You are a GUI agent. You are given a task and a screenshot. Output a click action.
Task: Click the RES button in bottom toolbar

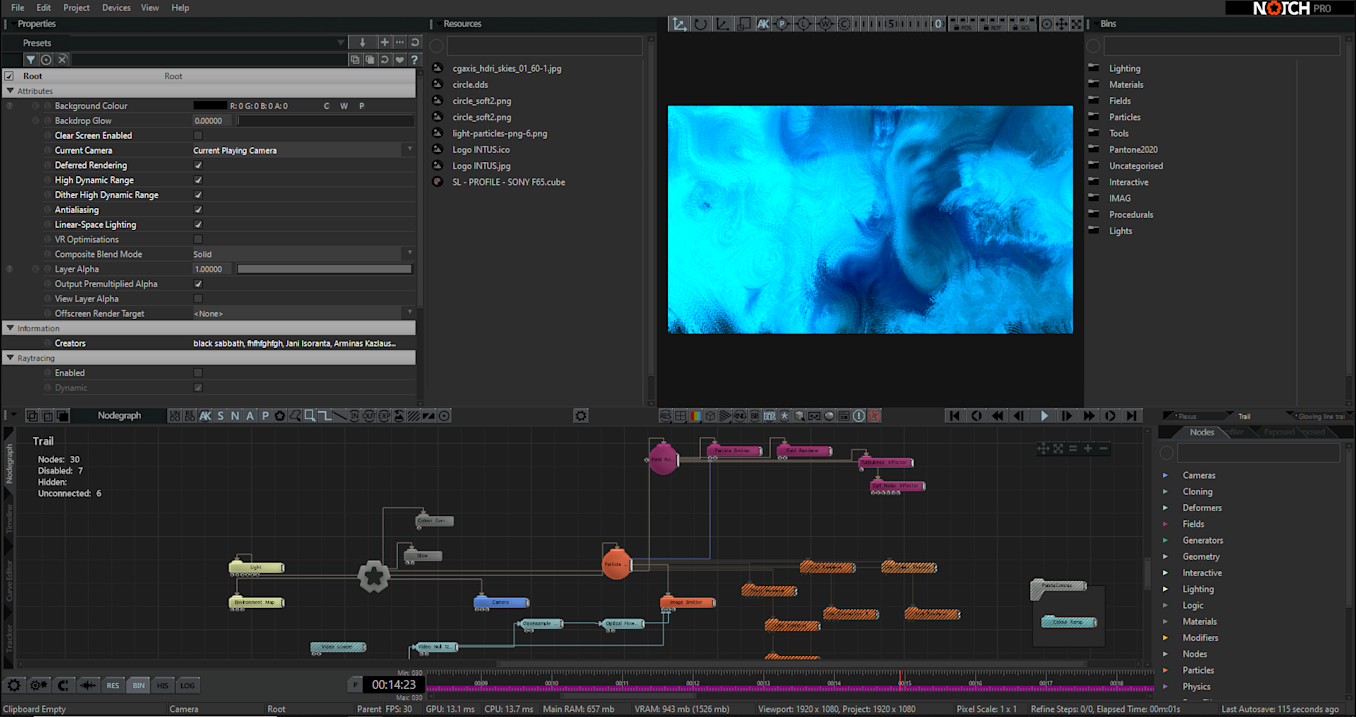(x=113, y=685)
